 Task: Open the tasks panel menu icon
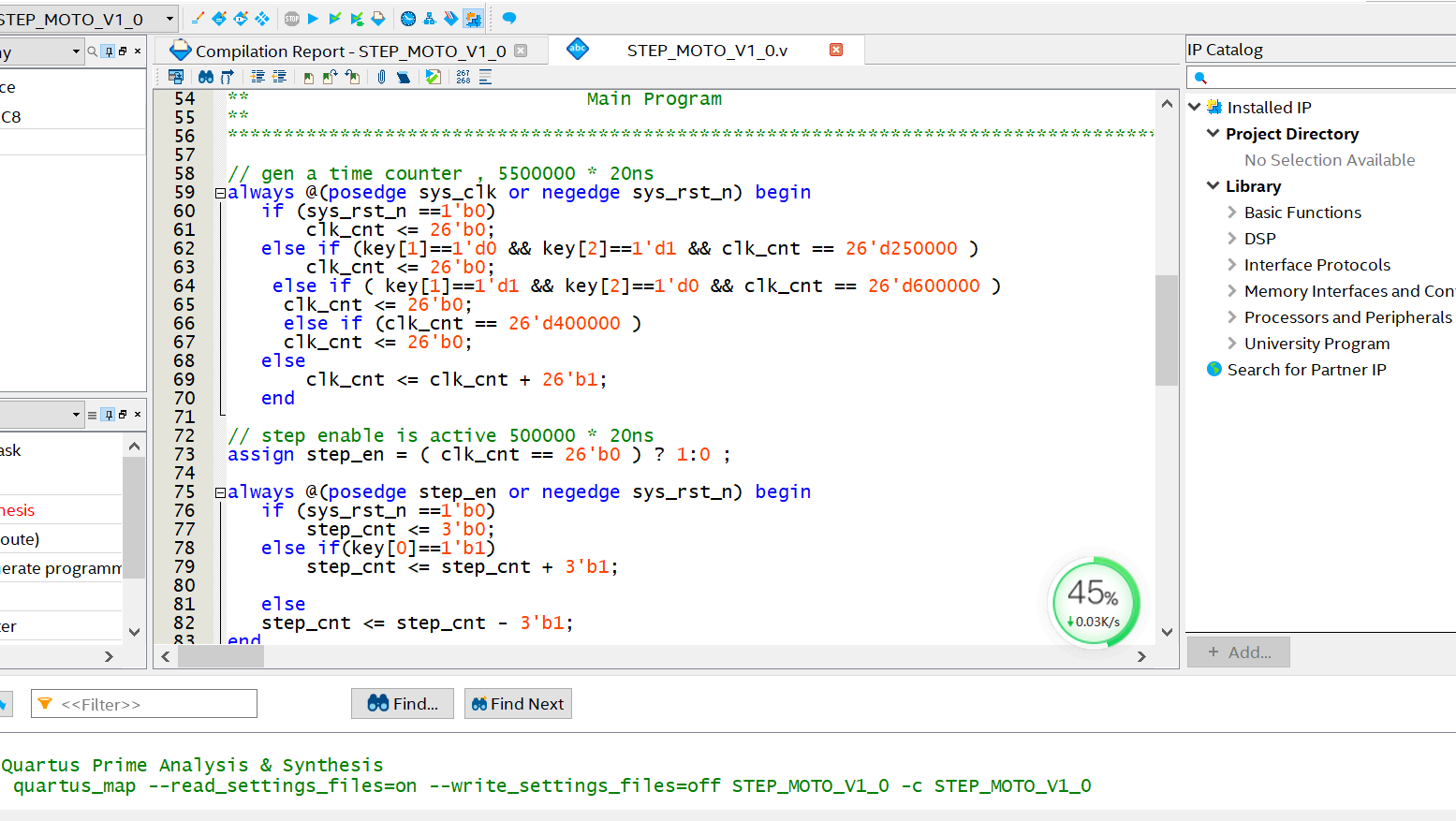coord(92,415)
